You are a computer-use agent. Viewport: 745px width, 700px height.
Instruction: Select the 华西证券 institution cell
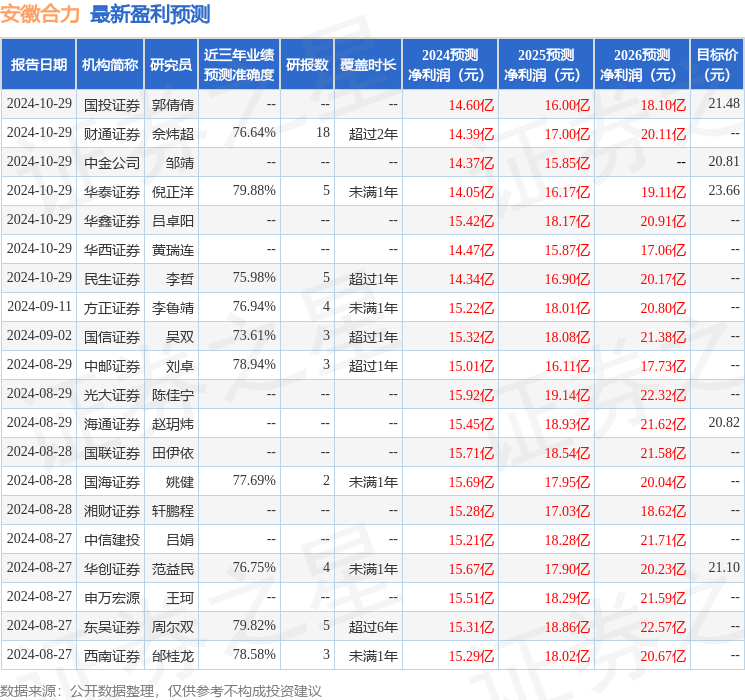(112, 250)
